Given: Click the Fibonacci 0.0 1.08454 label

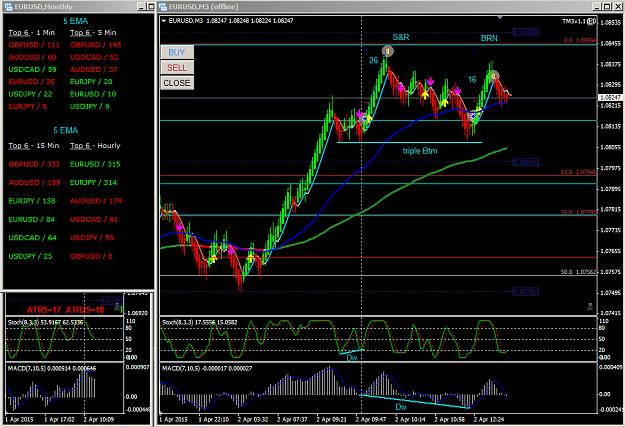Looking at the screenshot, I should pyautogui.click(x=580, y=40).
